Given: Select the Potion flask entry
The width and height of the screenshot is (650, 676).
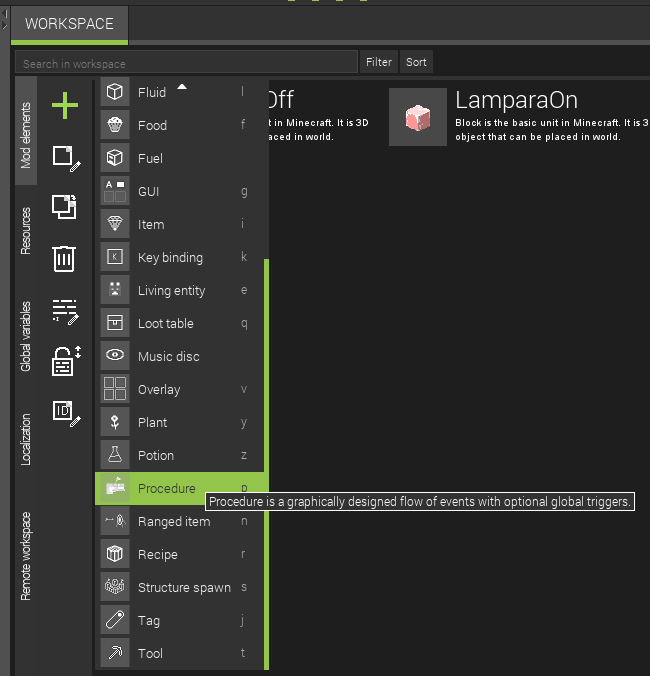Looking at the screenshot, I should click(179, 455).
